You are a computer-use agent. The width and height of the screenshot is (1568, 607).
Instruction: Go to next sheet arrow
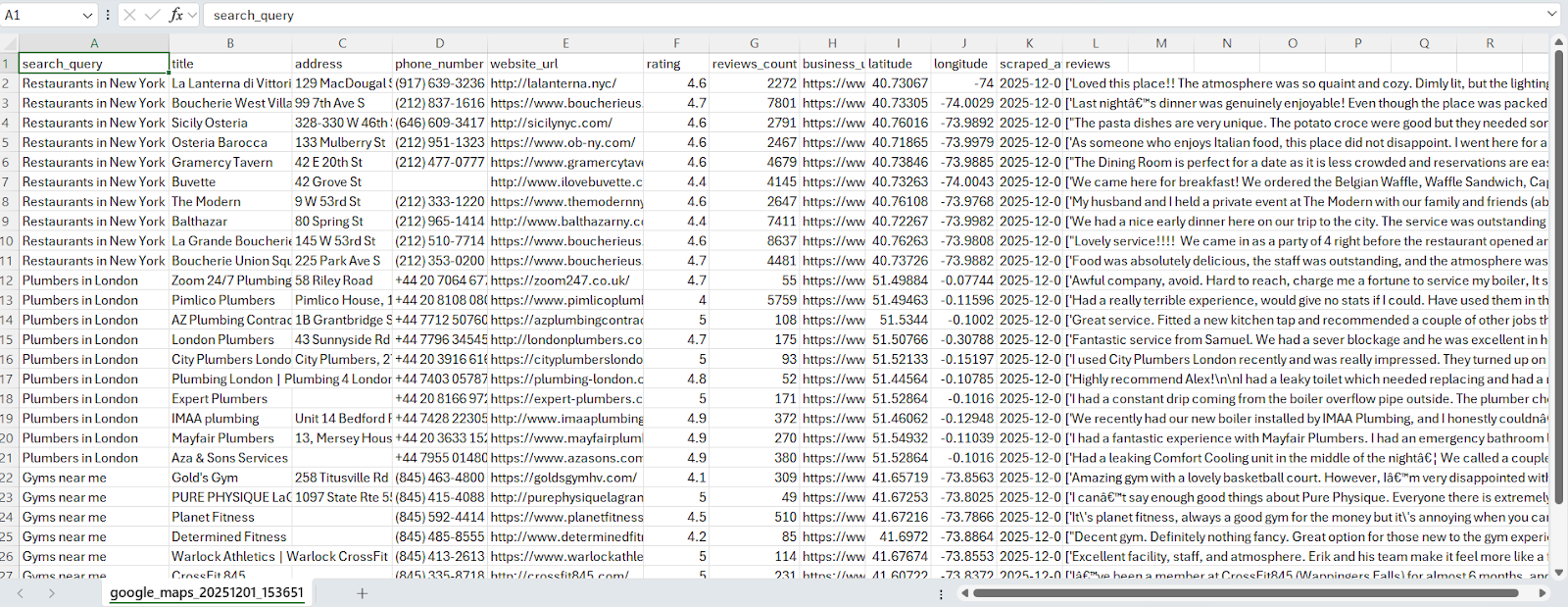51,593
